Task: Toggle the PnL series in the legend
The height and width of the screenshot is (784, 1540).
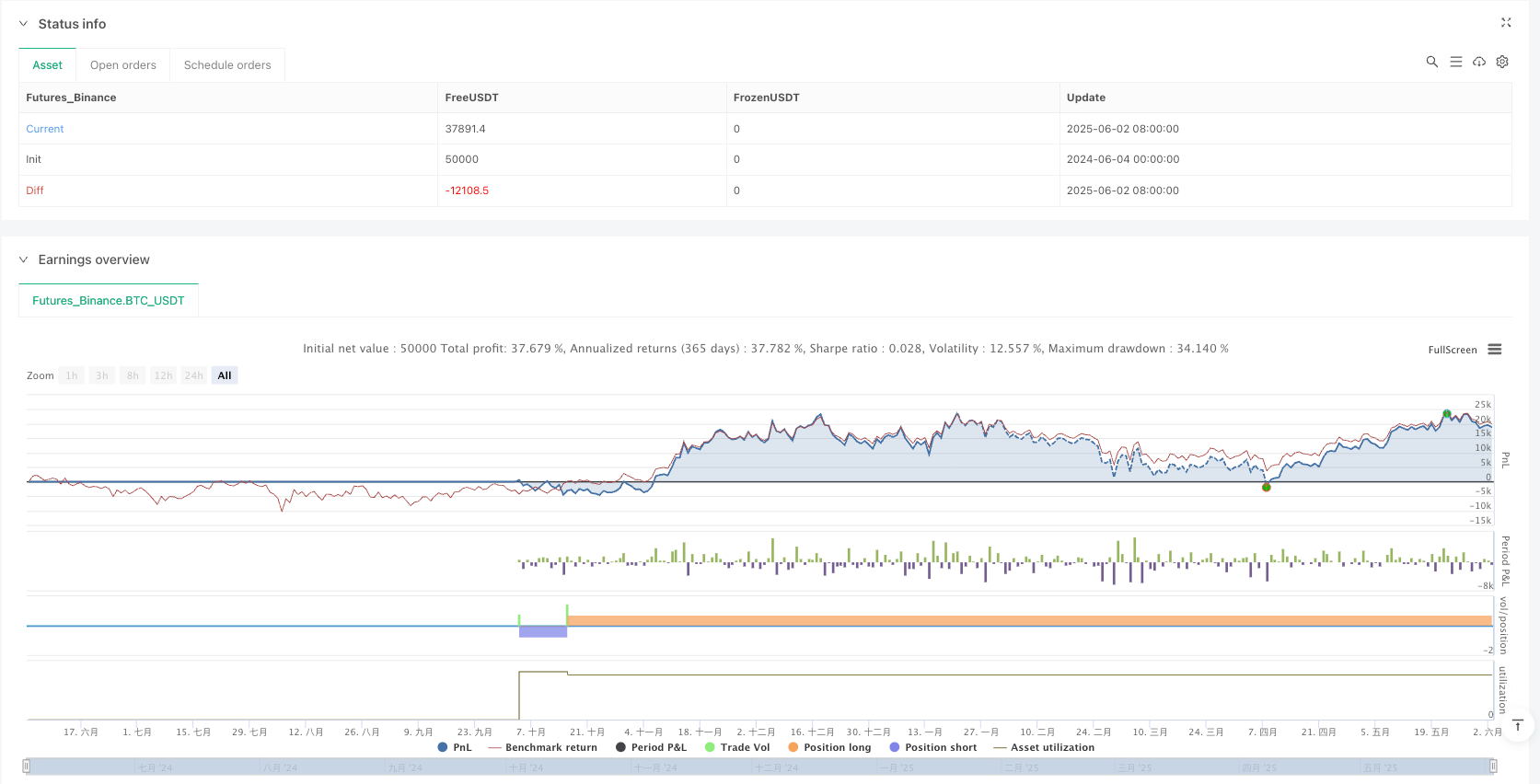Action: pyautogui.click(x=454, y=747)
